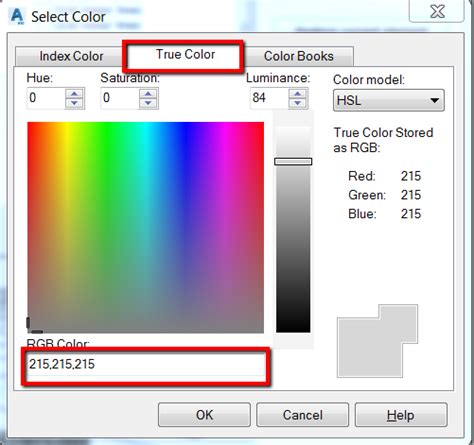474x445 pixels.
Task: Click the Hue value field
Action: pyautogui.click(x=46, y=98)
